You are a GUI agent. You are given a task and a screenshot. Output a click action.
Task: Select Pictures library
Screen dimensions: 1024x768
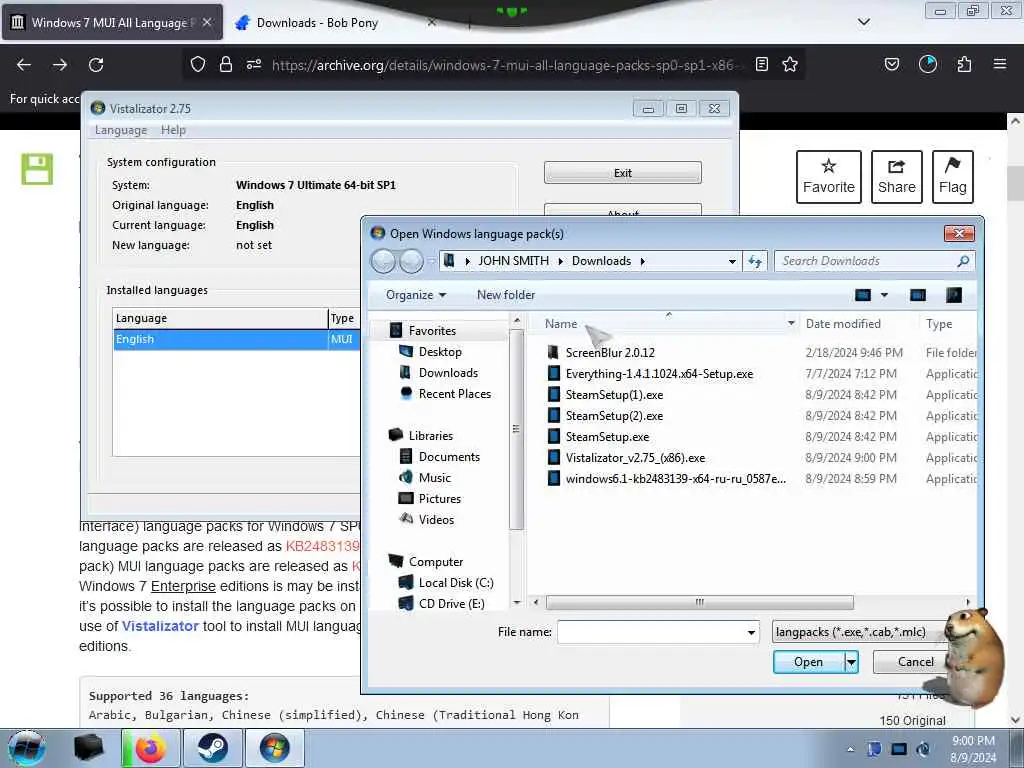430,498
